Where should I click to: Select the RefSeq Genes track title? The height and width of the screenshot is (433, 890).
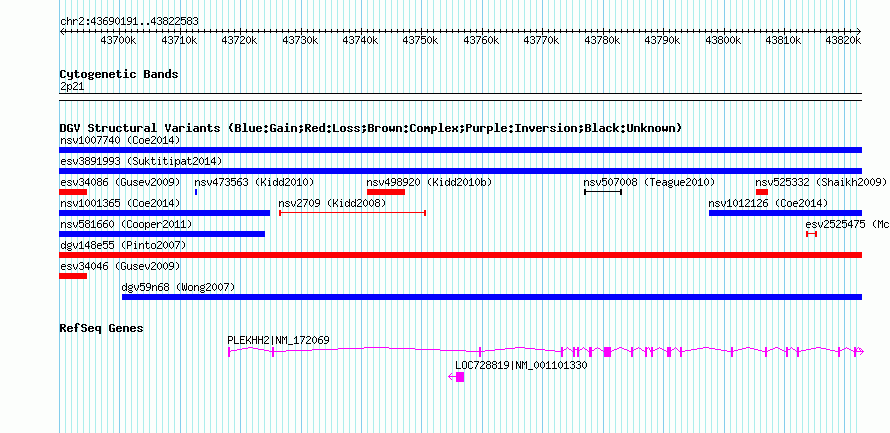102,328
